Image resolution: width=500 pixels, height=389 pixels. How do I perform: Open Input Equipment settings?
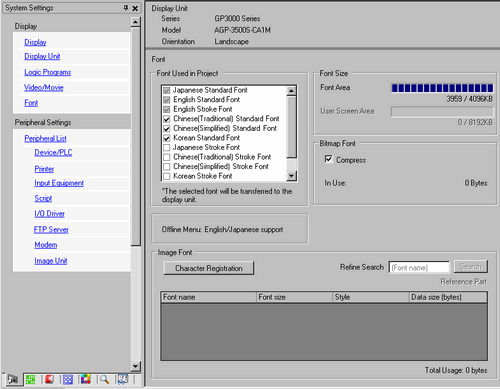click(59, 183)
